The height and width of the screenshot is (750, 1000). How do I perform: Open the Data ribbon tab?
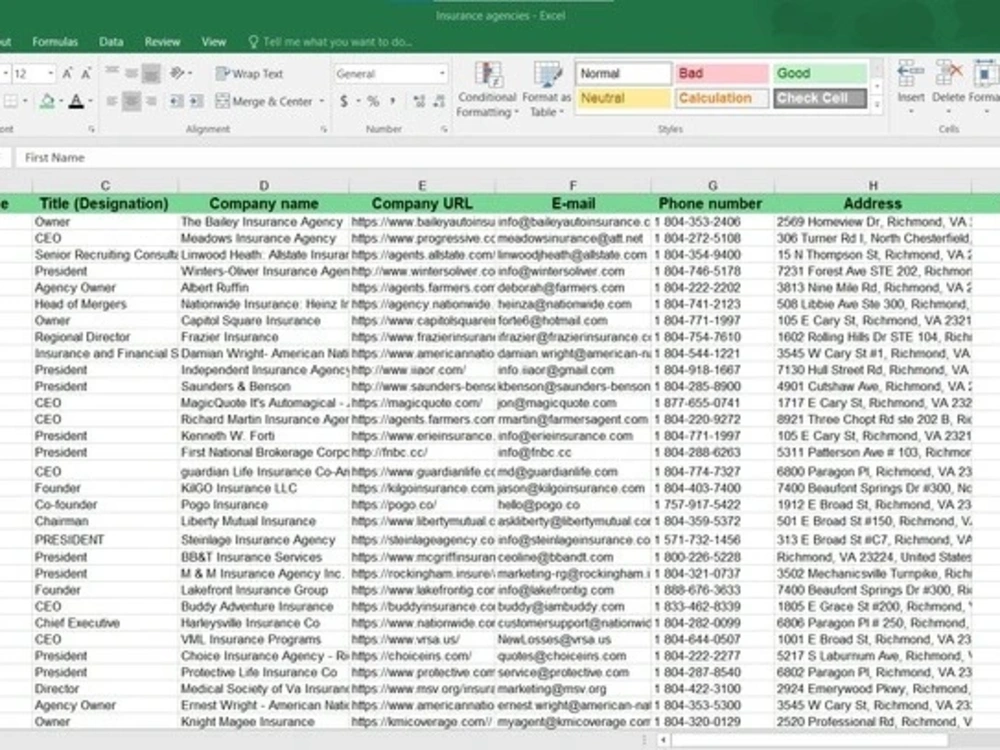pos(111,42)
